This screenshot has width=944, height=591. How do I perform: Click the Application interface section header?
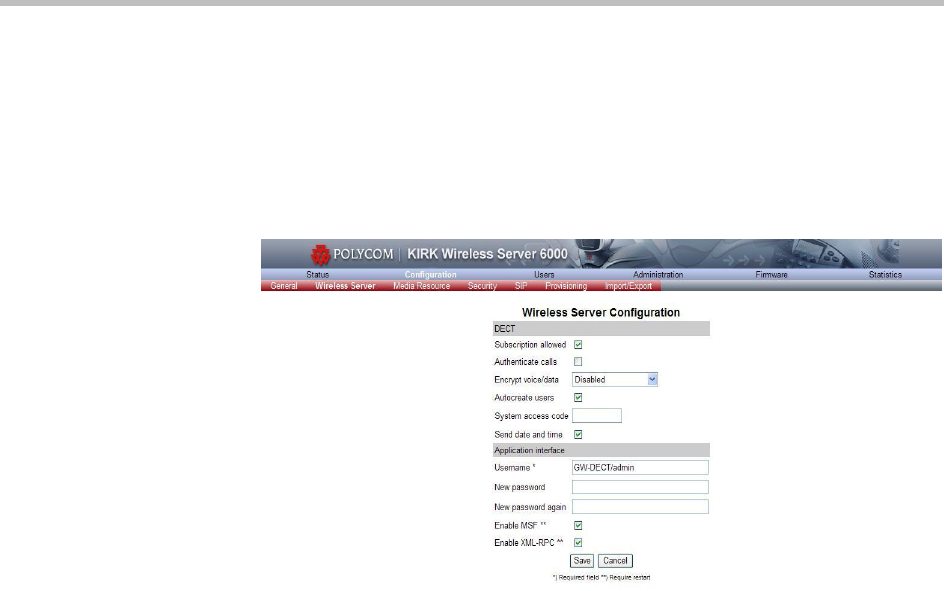(601, 450)
